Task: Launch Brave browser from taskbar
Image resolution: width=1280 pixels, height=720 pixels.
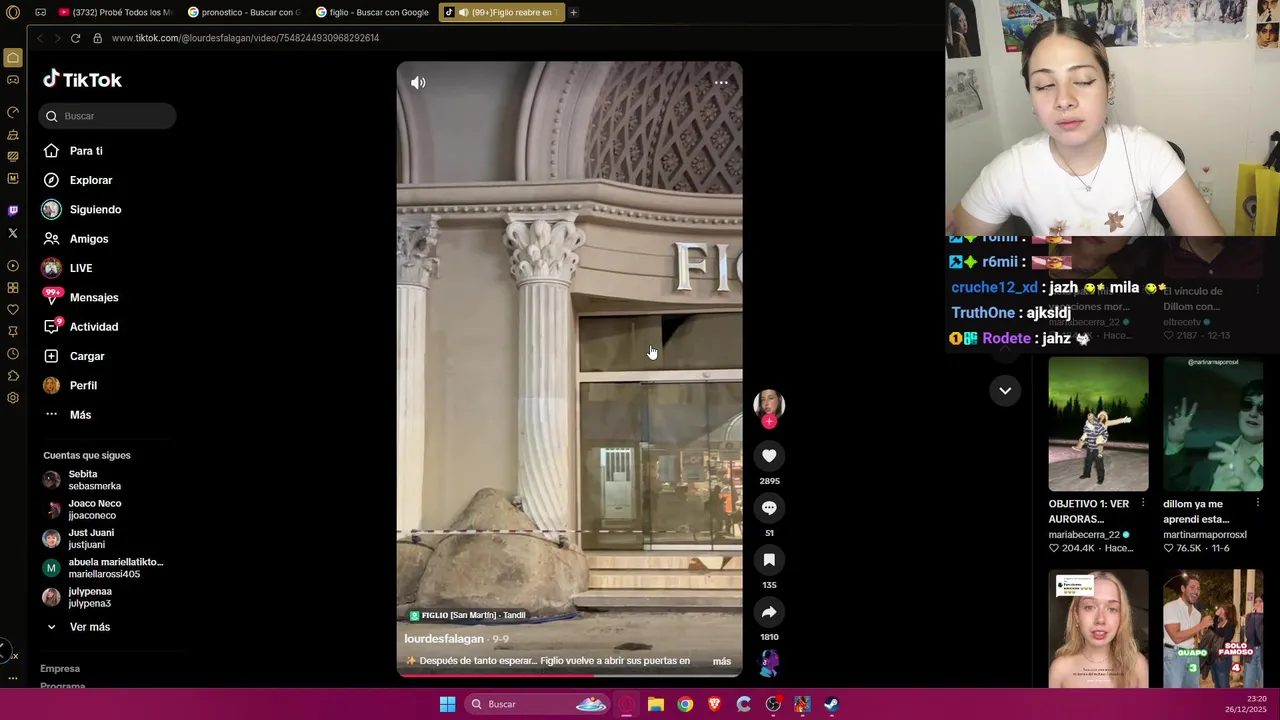Action: point(714,704)
